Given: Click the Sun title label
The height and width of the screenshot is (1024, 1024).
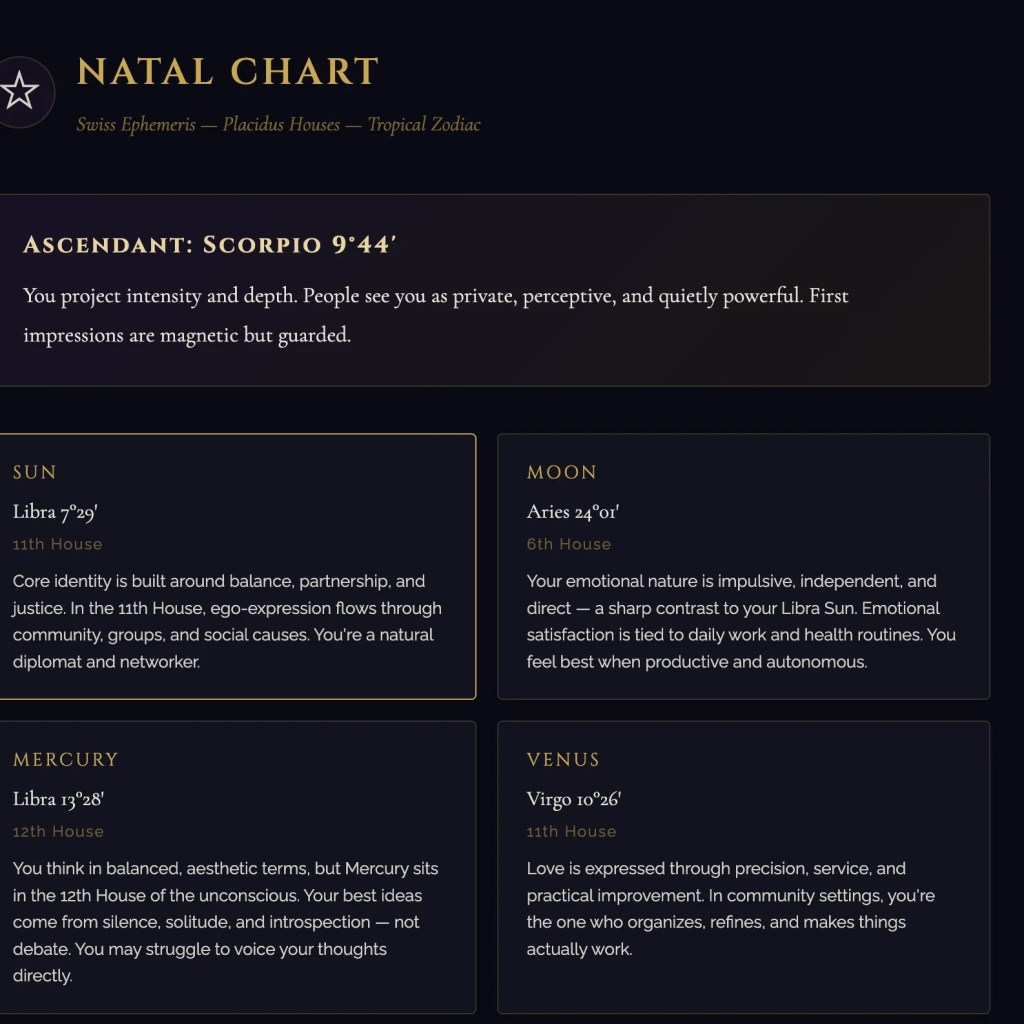Looking at the screenshot, I should click(x=35, y=472).
